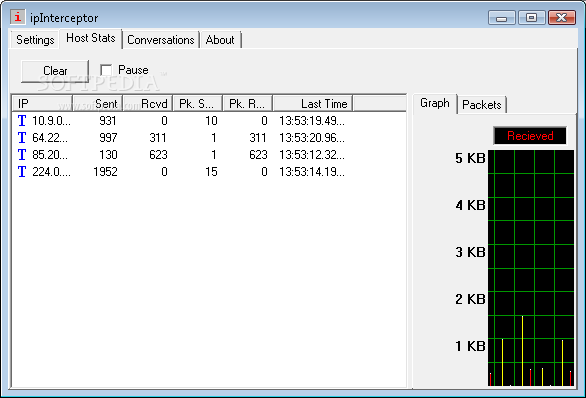Image resolution: width=586 pixels, height=398 pixels.
Task: Click the 4 KB graph axis label
Action: (x=470, y=205)
